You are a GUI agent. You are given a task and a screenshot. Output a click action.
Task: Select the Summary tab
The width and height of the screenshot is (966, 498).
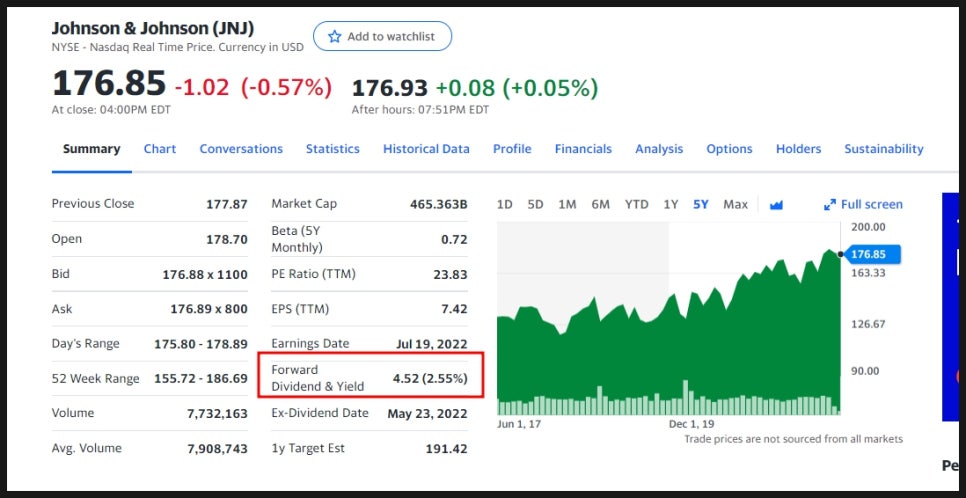tap(91, 149)
